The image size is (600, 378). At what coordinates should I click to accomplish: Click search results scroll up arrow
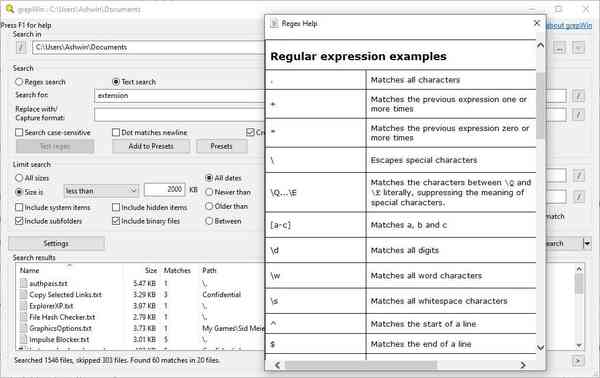[x=579, y=269]
